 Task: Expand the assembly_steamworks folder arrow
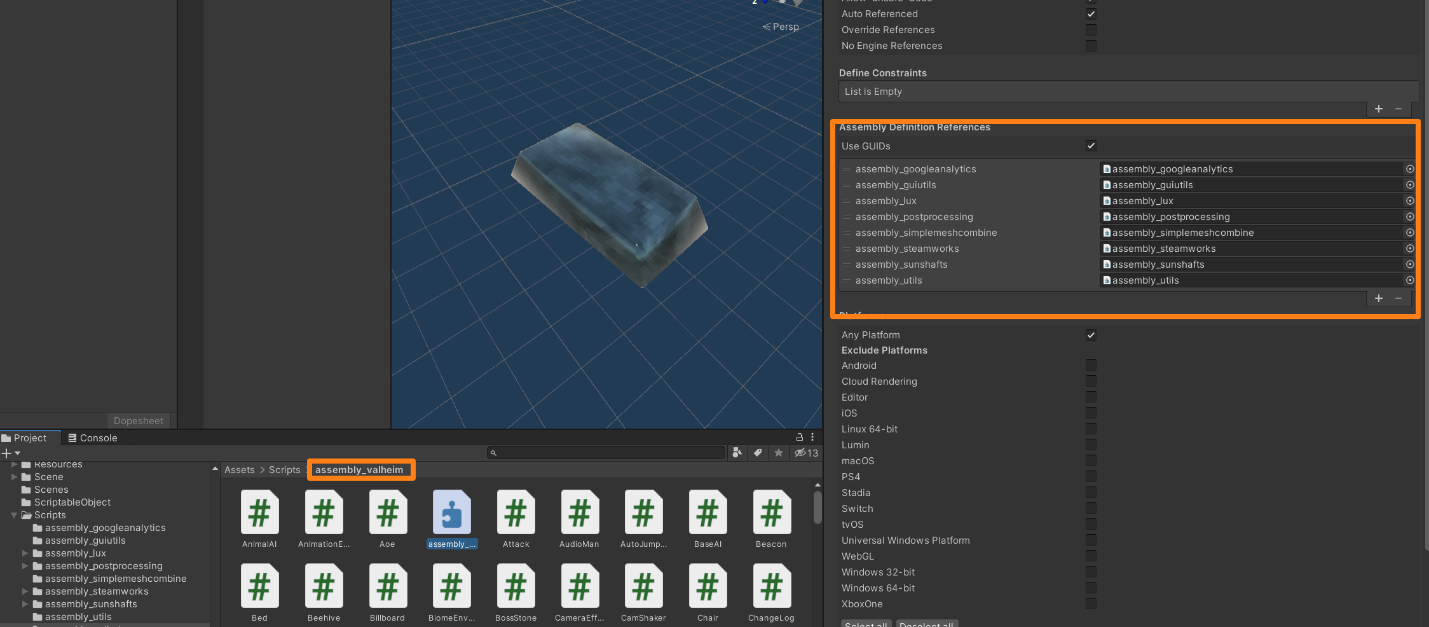coord(25,592)
